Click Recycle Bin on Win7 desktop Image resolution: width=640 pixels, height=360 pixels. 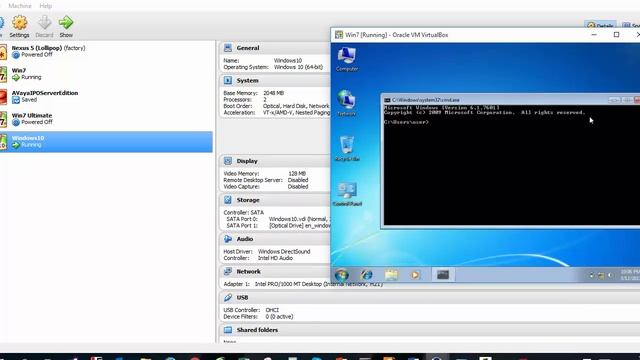pos(347,148)
